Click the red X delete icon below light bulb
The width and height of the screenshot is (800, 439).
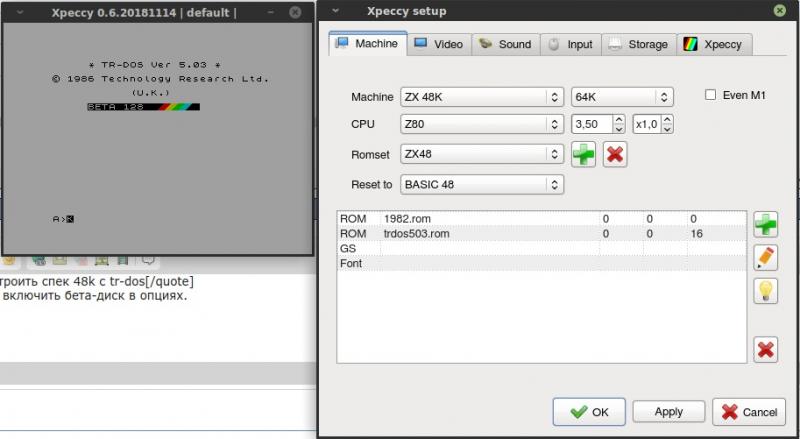(766, 349)
